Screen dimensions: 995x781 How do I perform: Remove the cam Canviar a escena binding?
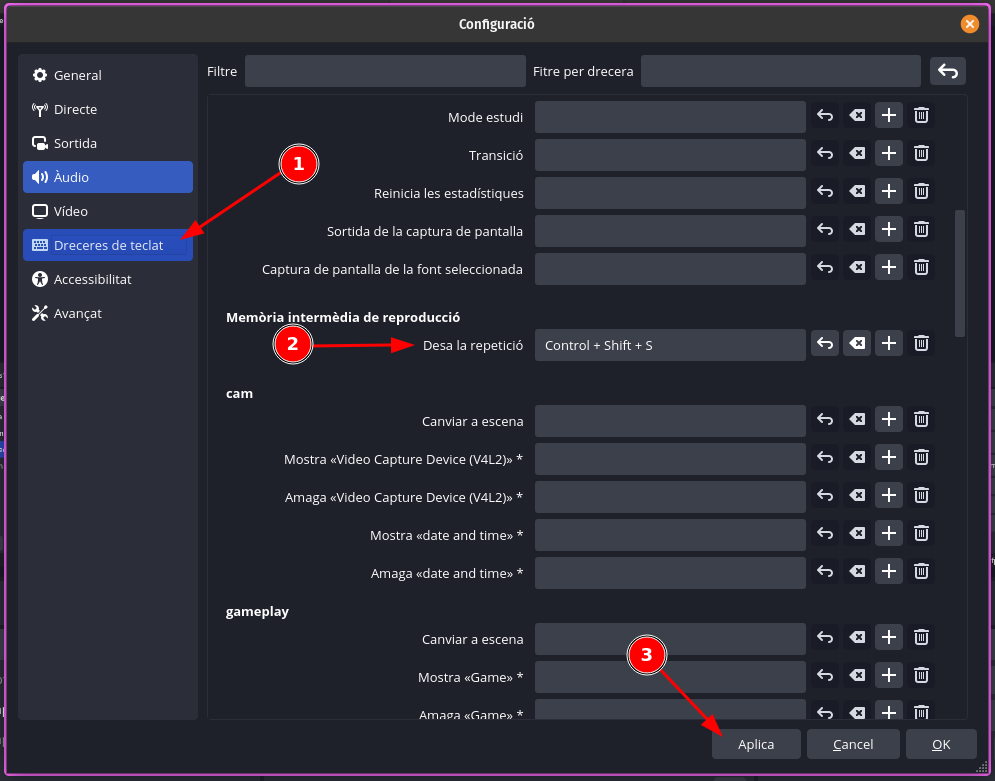[922, 420]
